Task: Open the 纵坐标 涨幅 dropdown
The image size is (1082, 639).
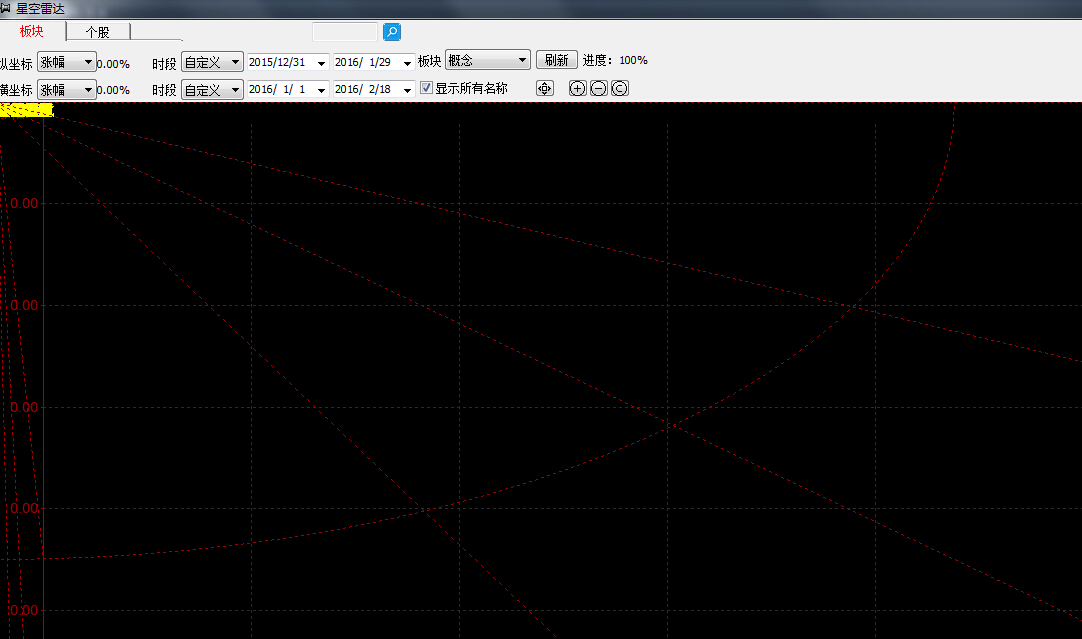Action: (67, 62)
